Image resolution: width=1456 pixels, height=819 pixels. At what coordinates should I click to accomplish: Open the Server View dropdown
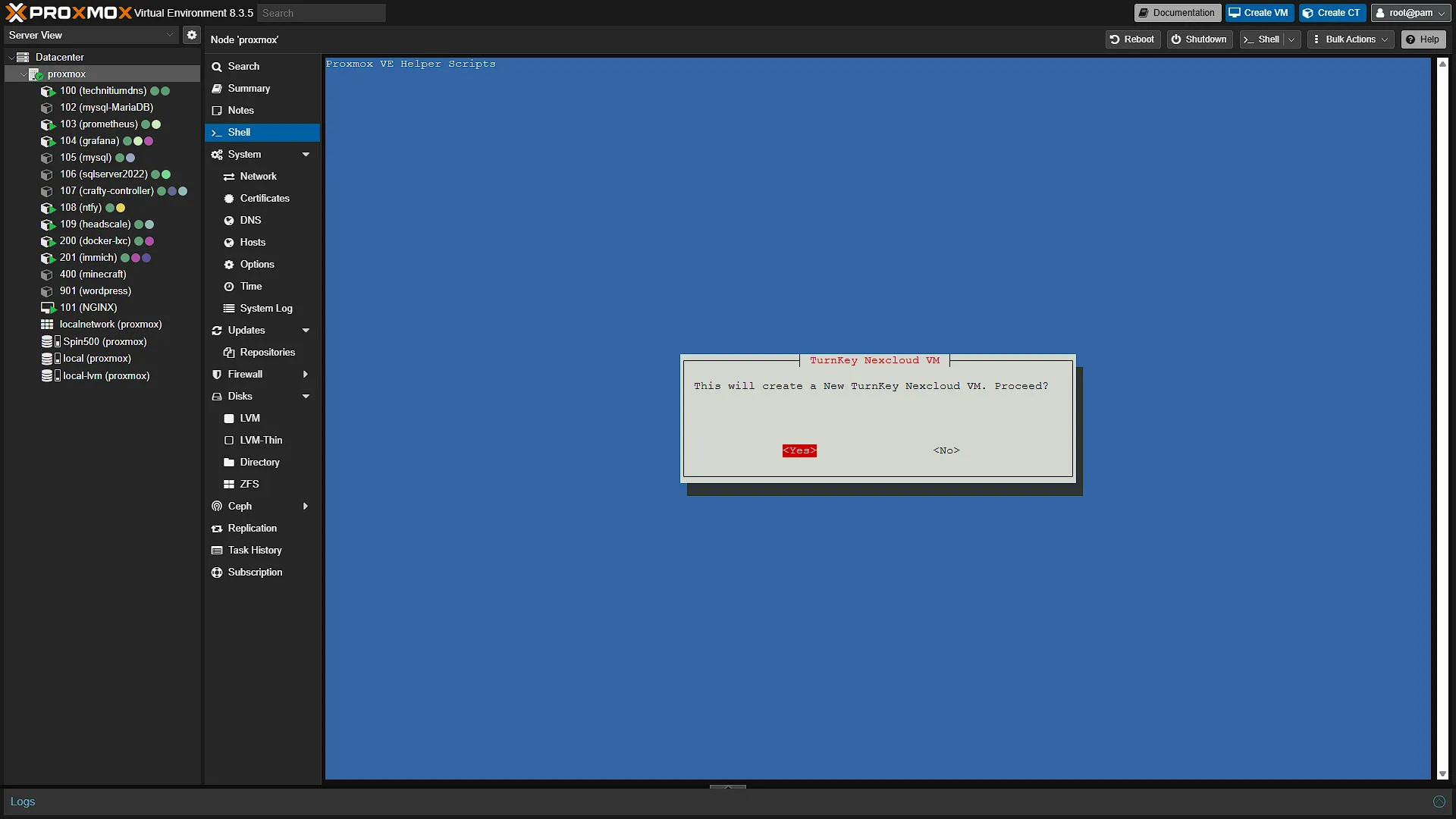point(91,35)
